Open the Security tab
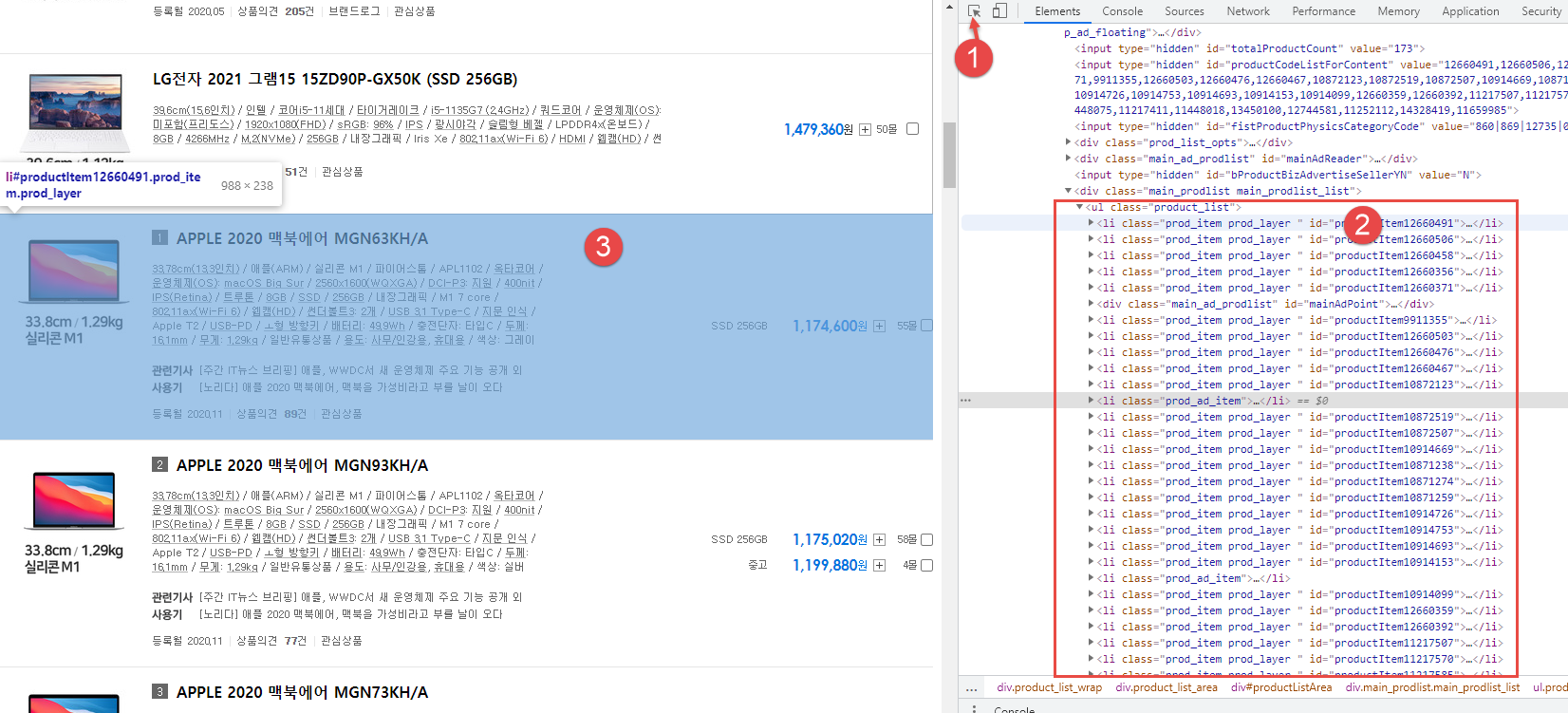Screen dimensions: 1568x713 (1540, 11)
